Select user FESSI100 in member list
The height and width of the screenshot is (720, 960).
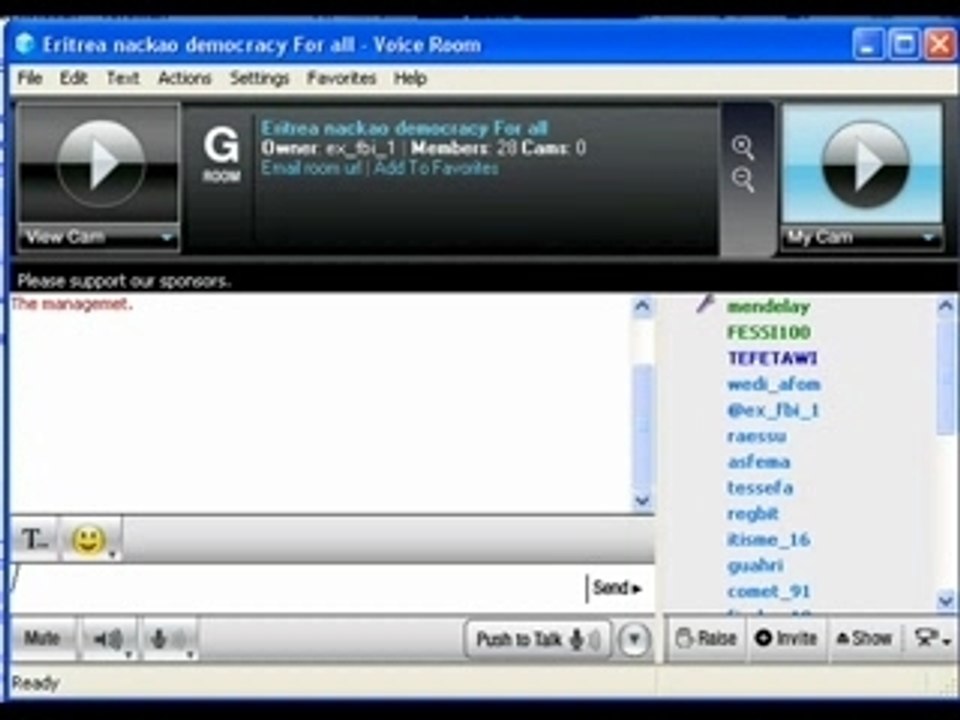click(769, 332)
